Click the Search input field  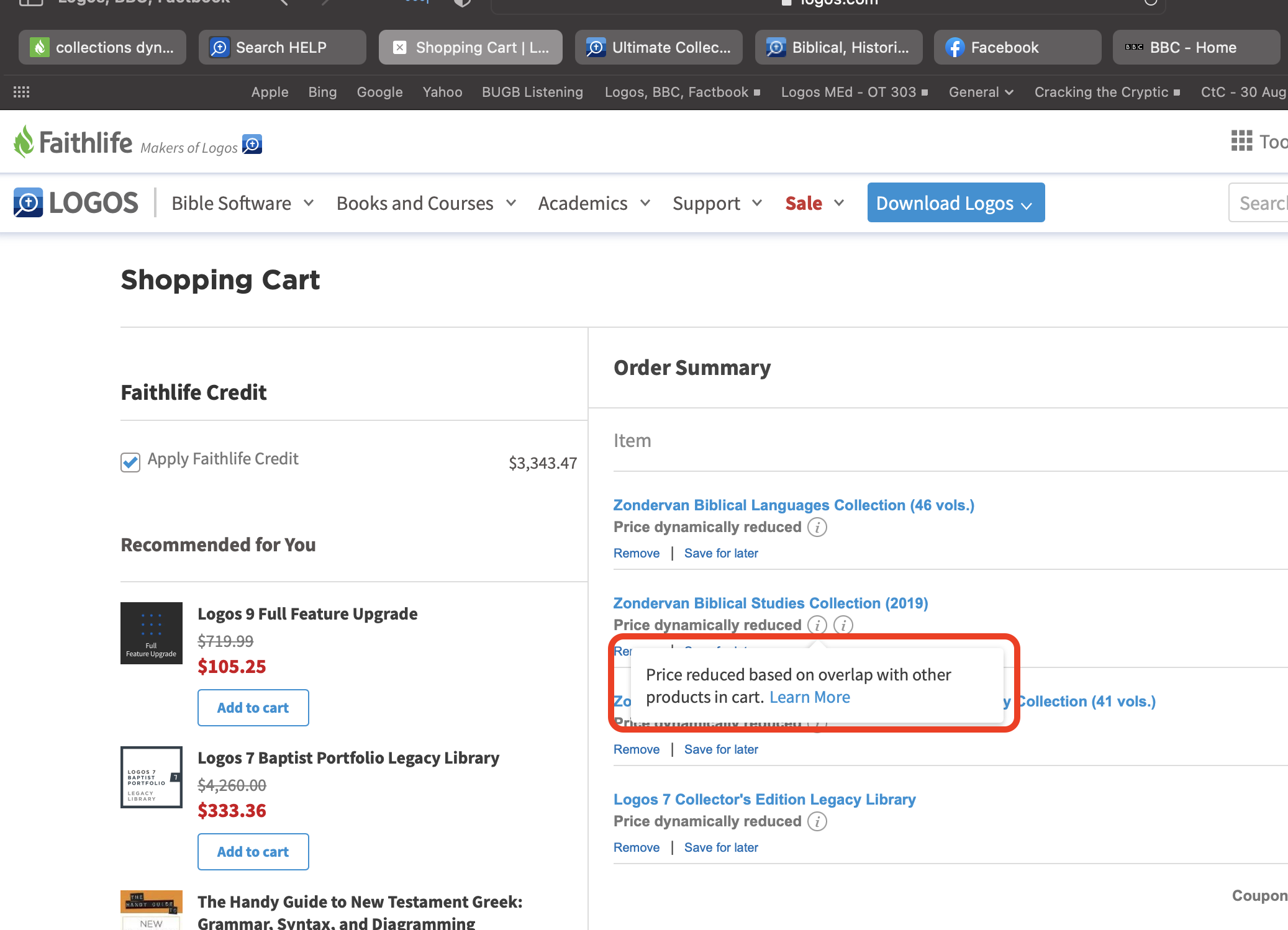[1258, 202]
